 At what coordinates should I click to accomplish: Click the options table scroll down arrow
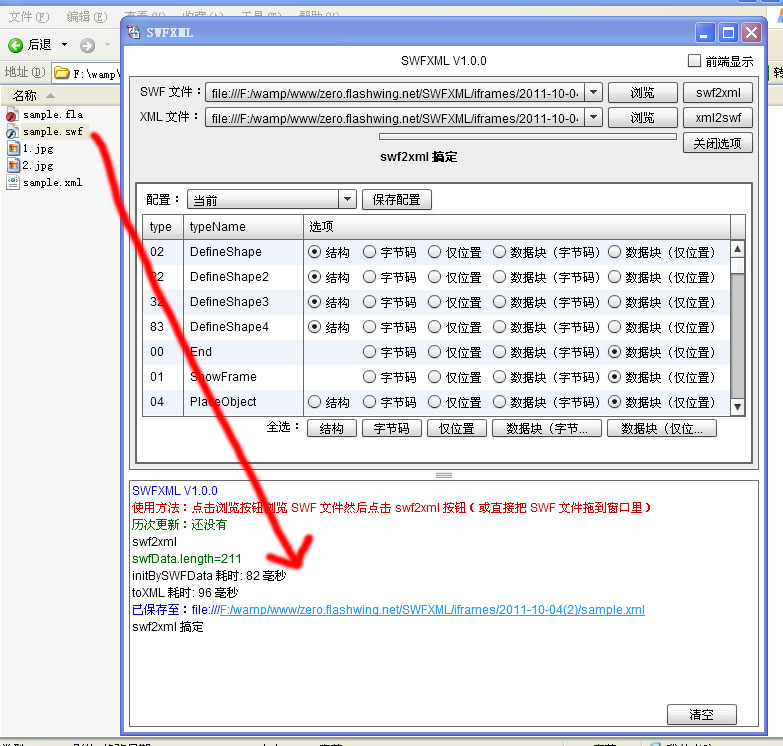[737, 407]
